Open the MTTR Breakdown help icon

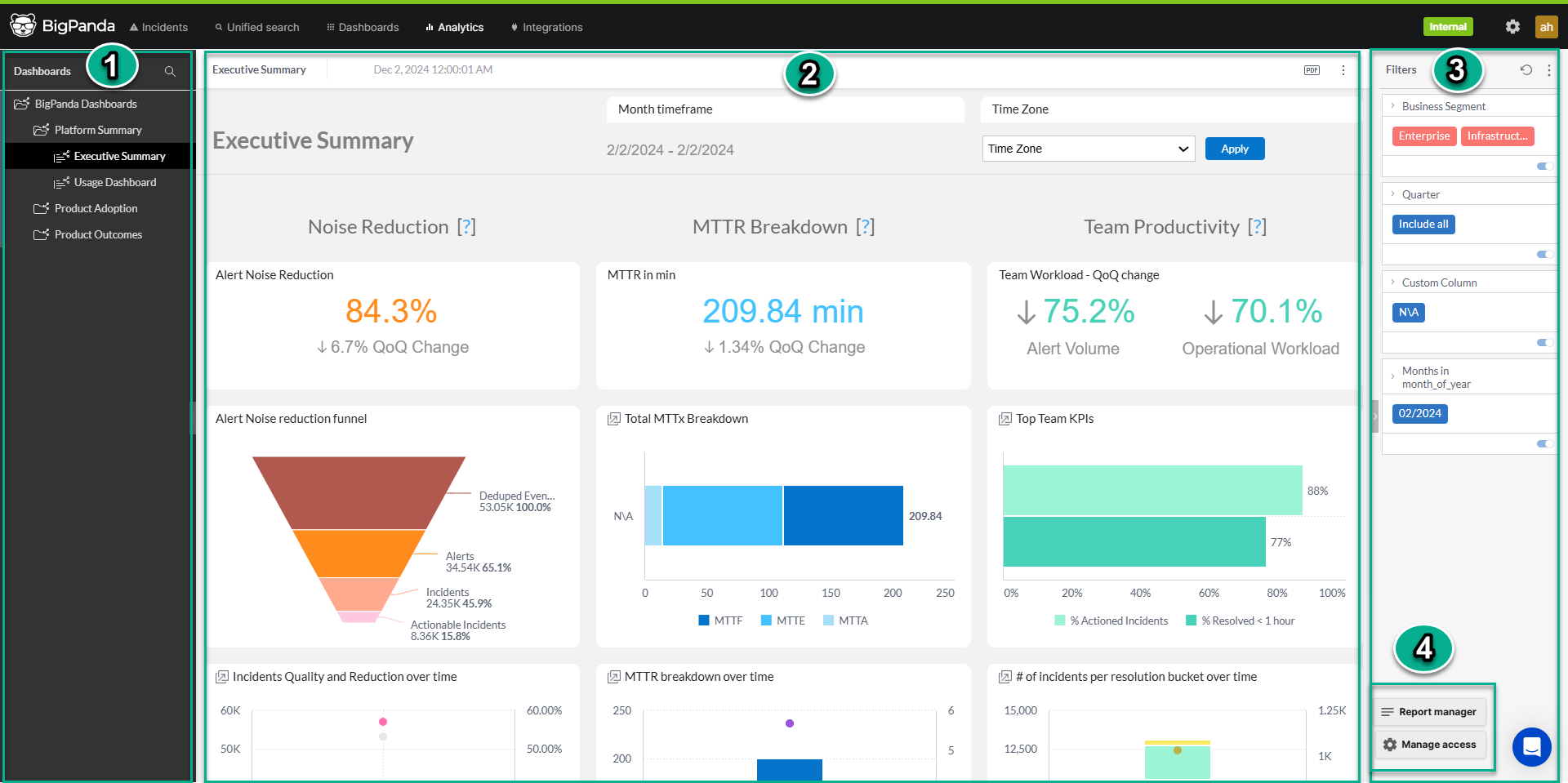pyautogui.click(x=866, y=227)
